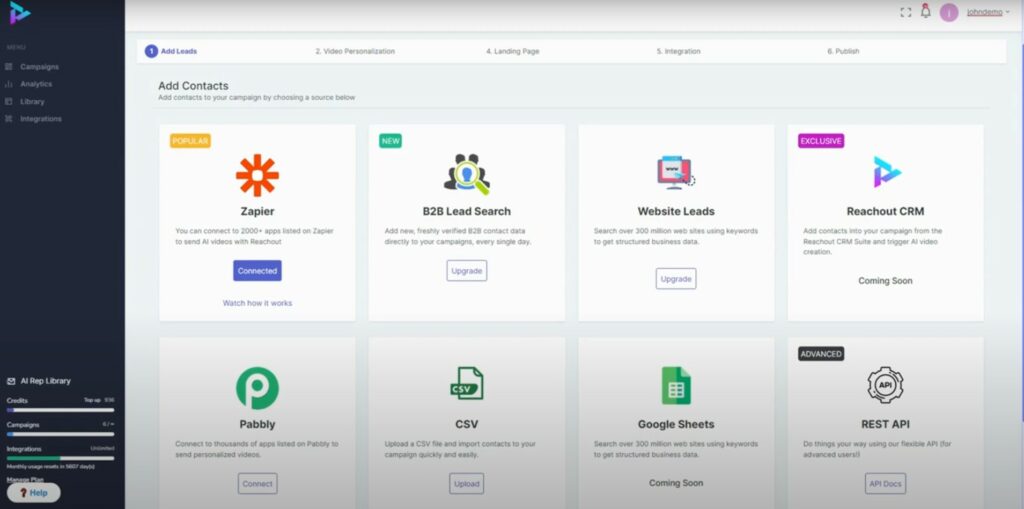Open notifications via the bell icon
The height and width of the screenshot is (509, 1024).
(x=925, y=11)
